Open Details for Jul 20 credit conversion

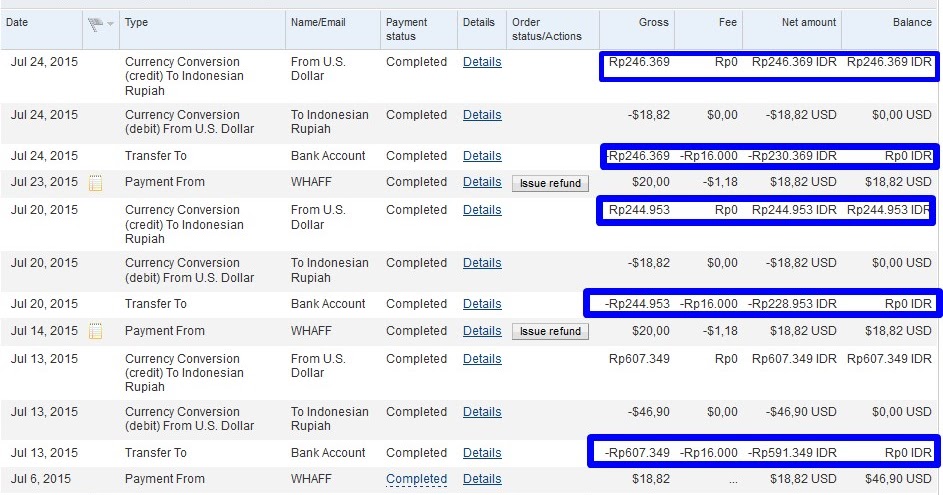482,210
